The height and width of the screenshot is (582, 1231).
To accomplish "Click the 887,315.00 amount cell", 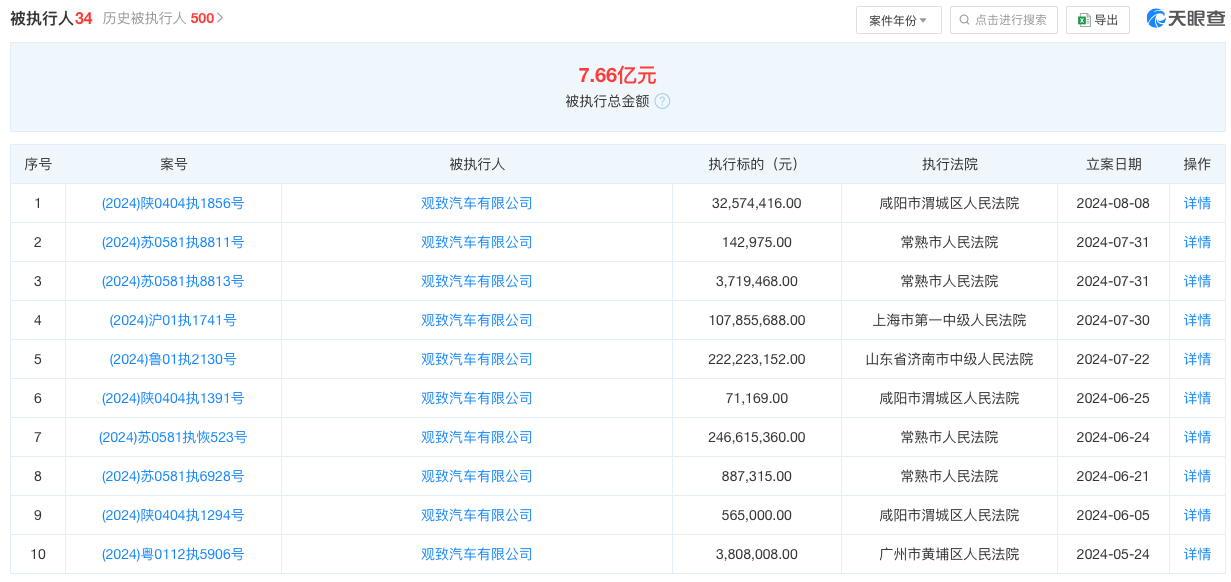I will (757, 476).
